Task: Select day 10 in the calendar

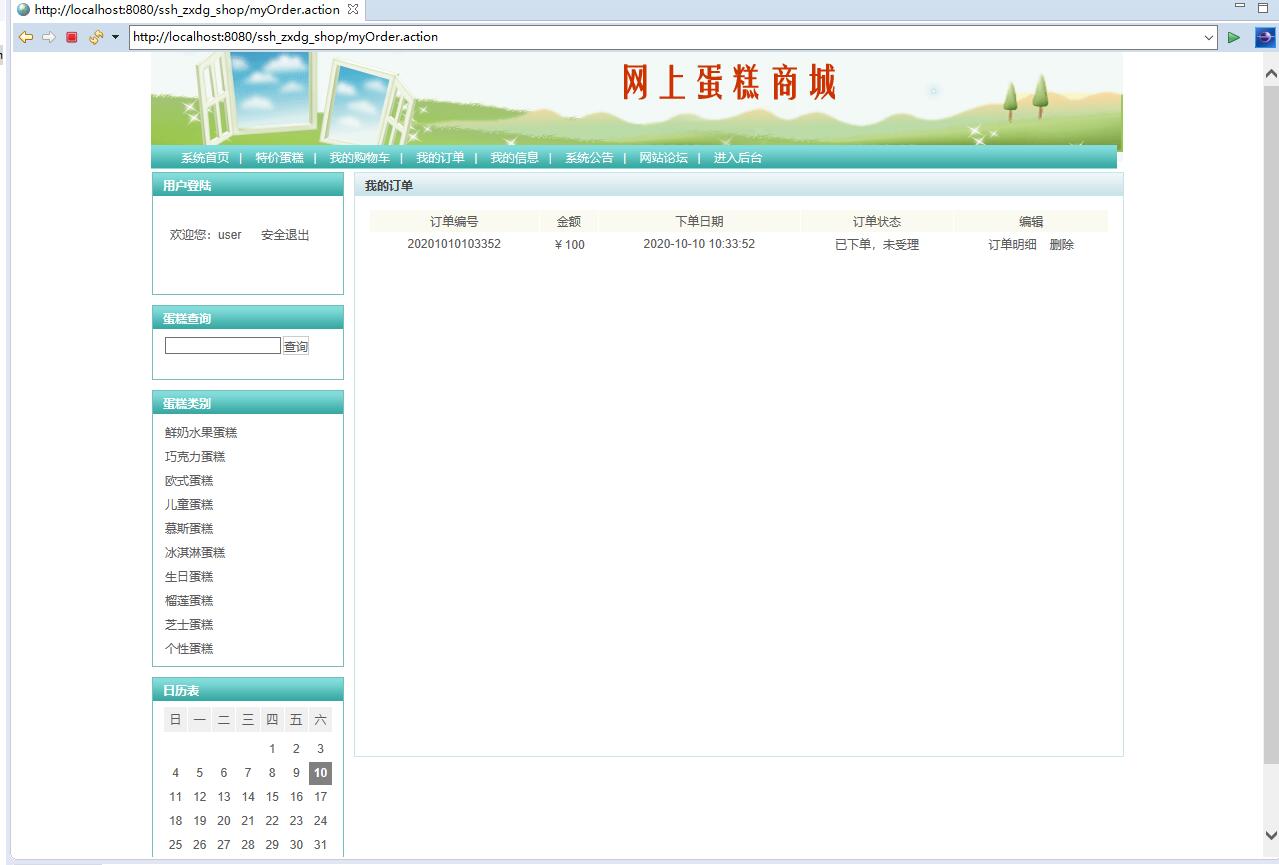Action: [320, 773]
